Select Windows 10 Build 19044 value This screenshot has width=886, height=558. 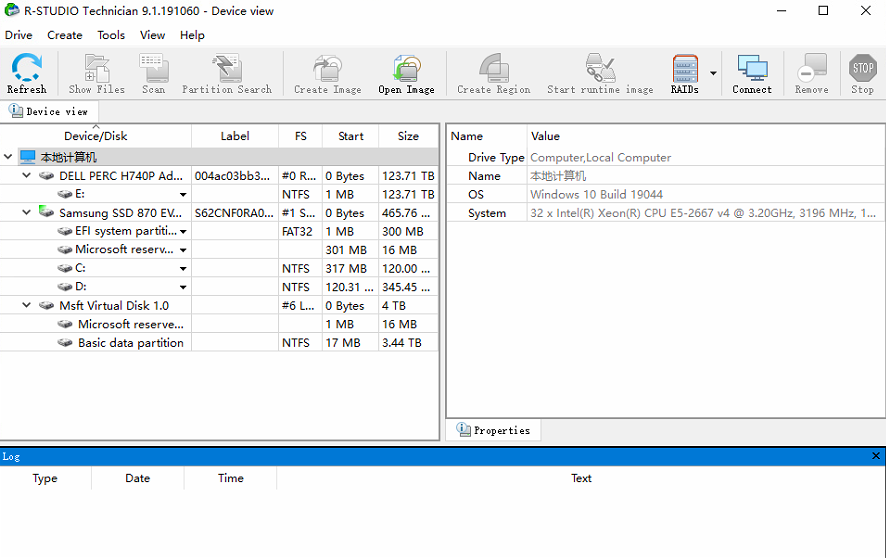click(597, 194)
